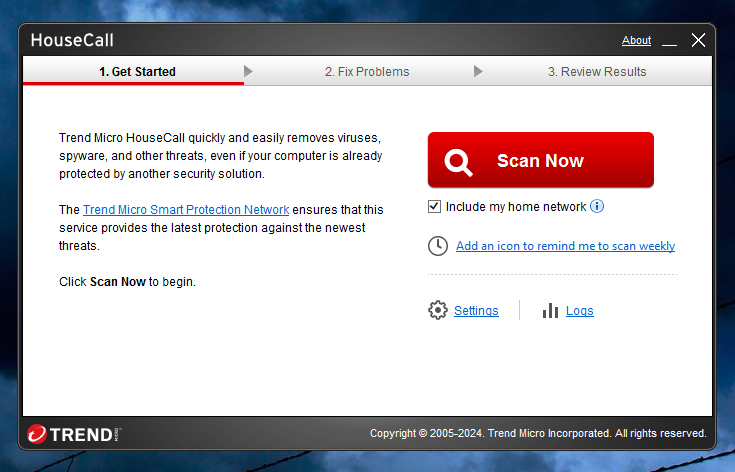Click the HouseCall title text
Screen dimensions: 735x472
72,40
